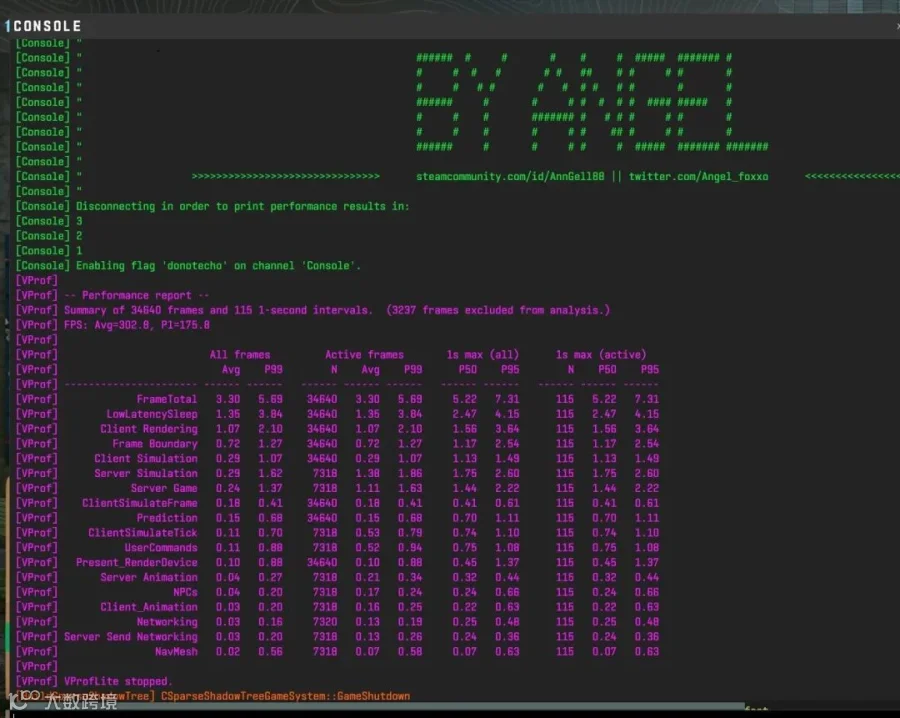Click the 'Active frames' column header
This screenshot has width=900, height=718.
tap(364, 355)
